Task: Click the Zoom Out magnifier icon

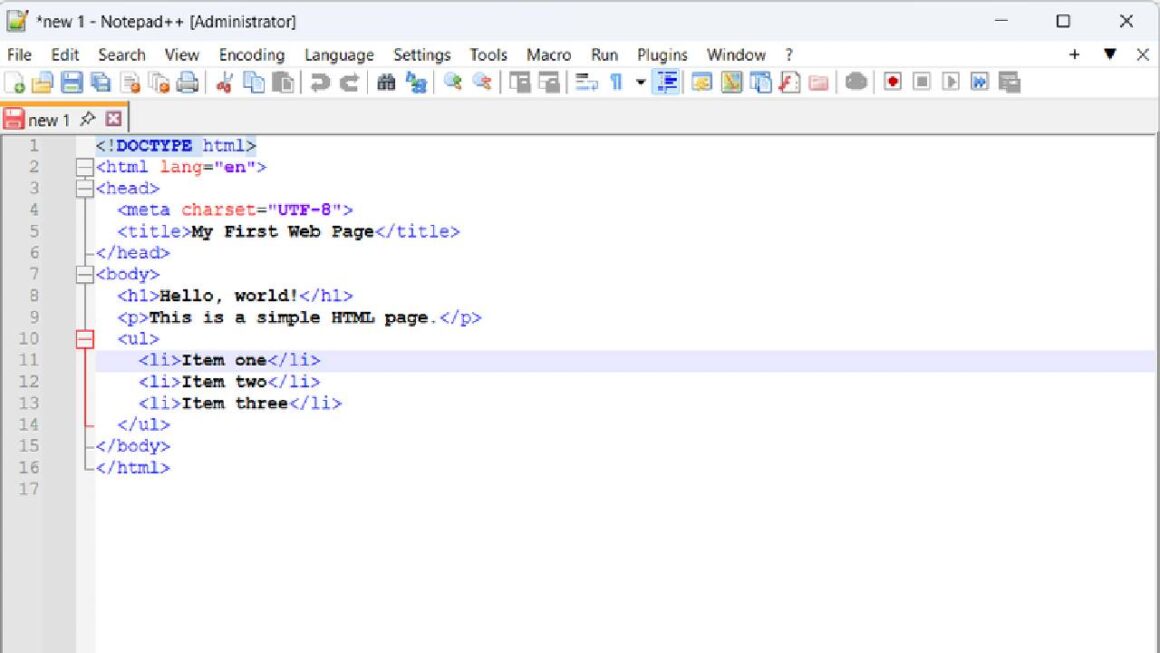Action: click(482, 82)
